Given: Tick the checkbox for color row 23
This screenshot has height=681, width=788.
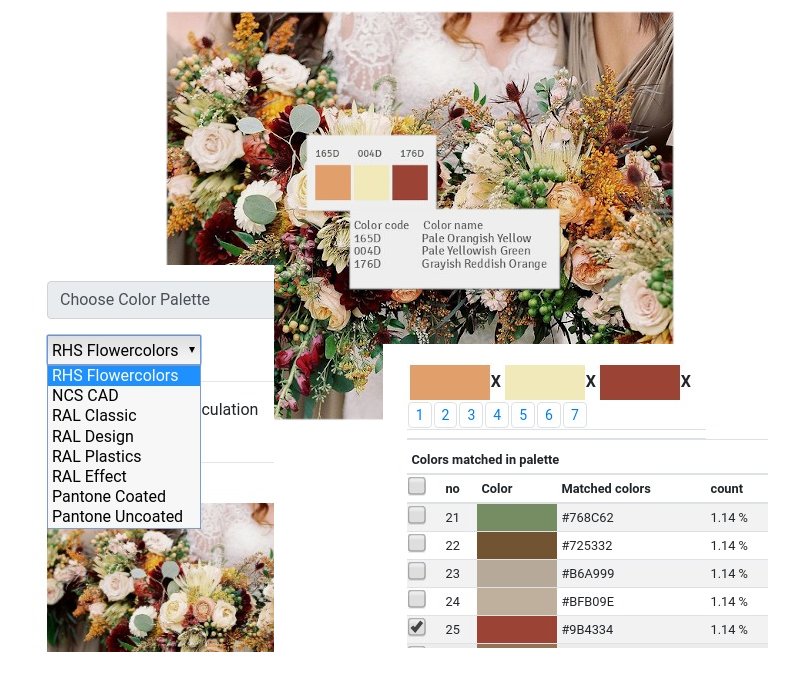Looking at the screenshot, I should click(x=417, y=572).
